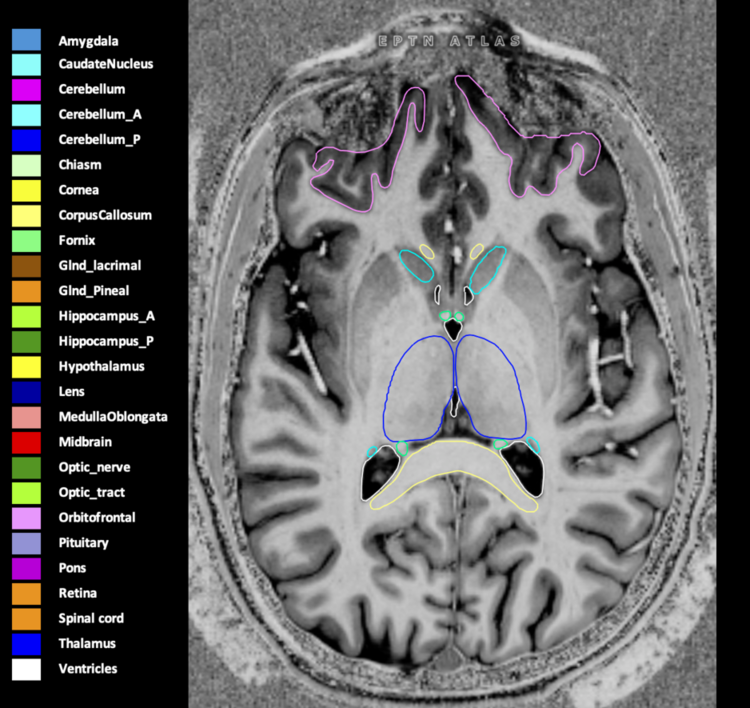Click the CaudateNucleus color swatch

click(26, 65)
